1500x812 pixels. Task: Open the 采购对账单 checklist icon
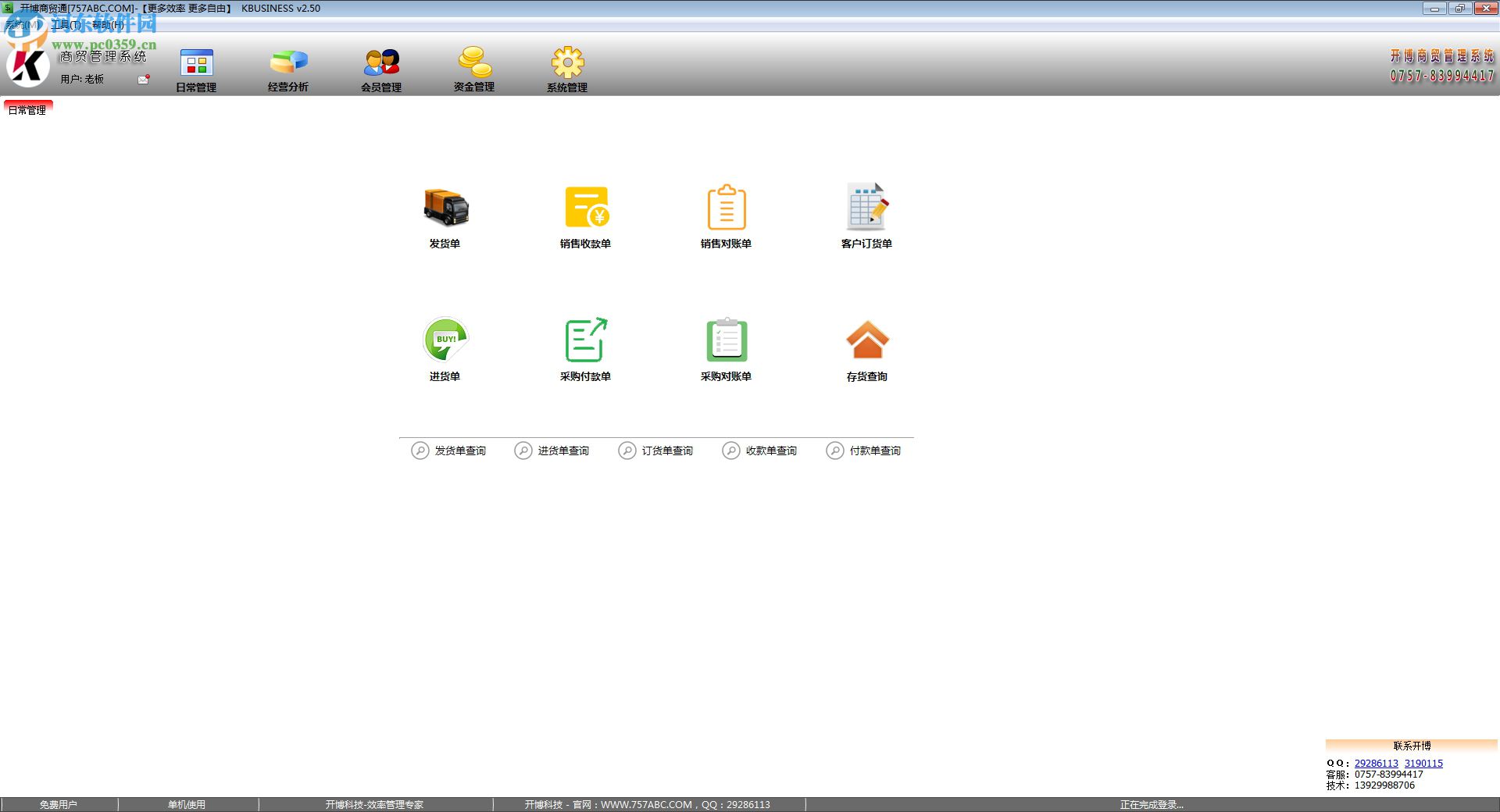727,340
